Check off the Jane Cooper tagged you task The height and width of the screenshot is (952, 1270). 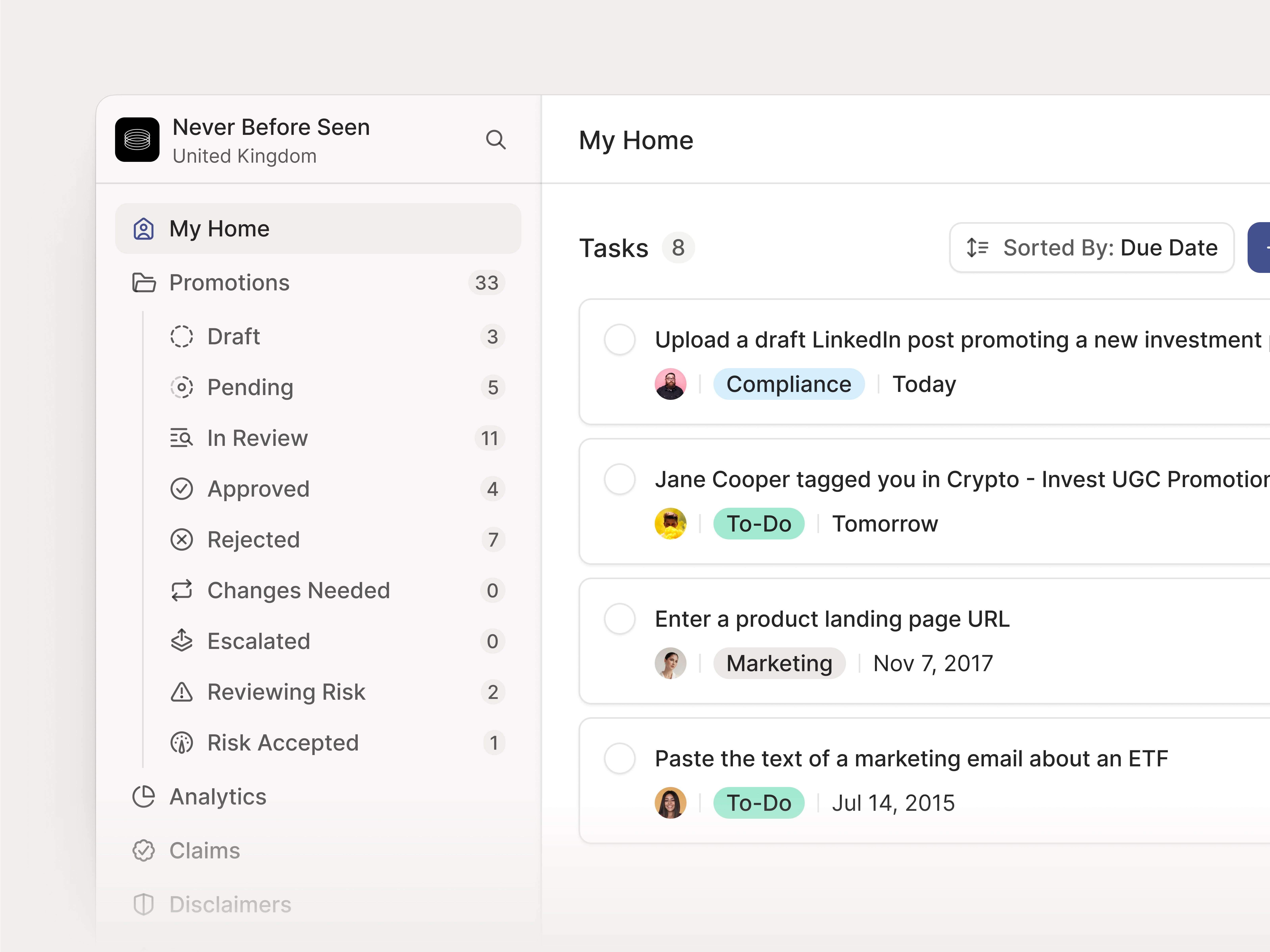click(619, 479)
